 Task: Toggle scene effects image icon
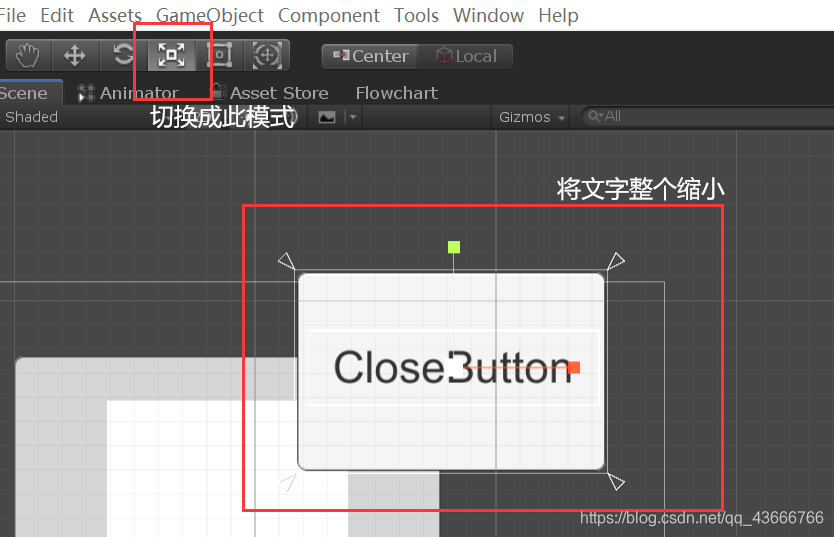pyautogui.click(x=327, y=117)
